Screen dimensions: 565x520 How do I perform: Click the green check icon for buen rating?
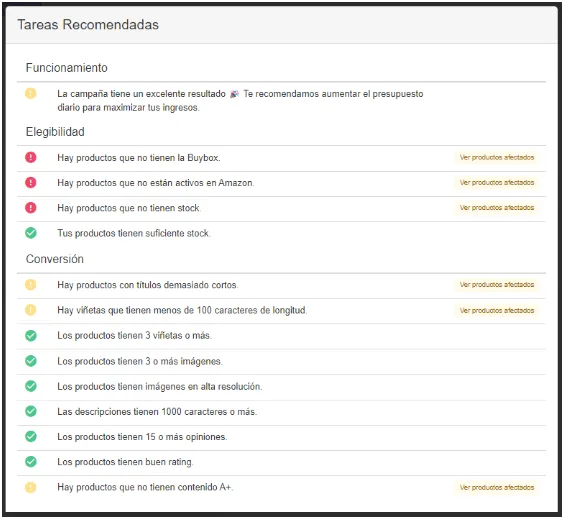point(31,462)
